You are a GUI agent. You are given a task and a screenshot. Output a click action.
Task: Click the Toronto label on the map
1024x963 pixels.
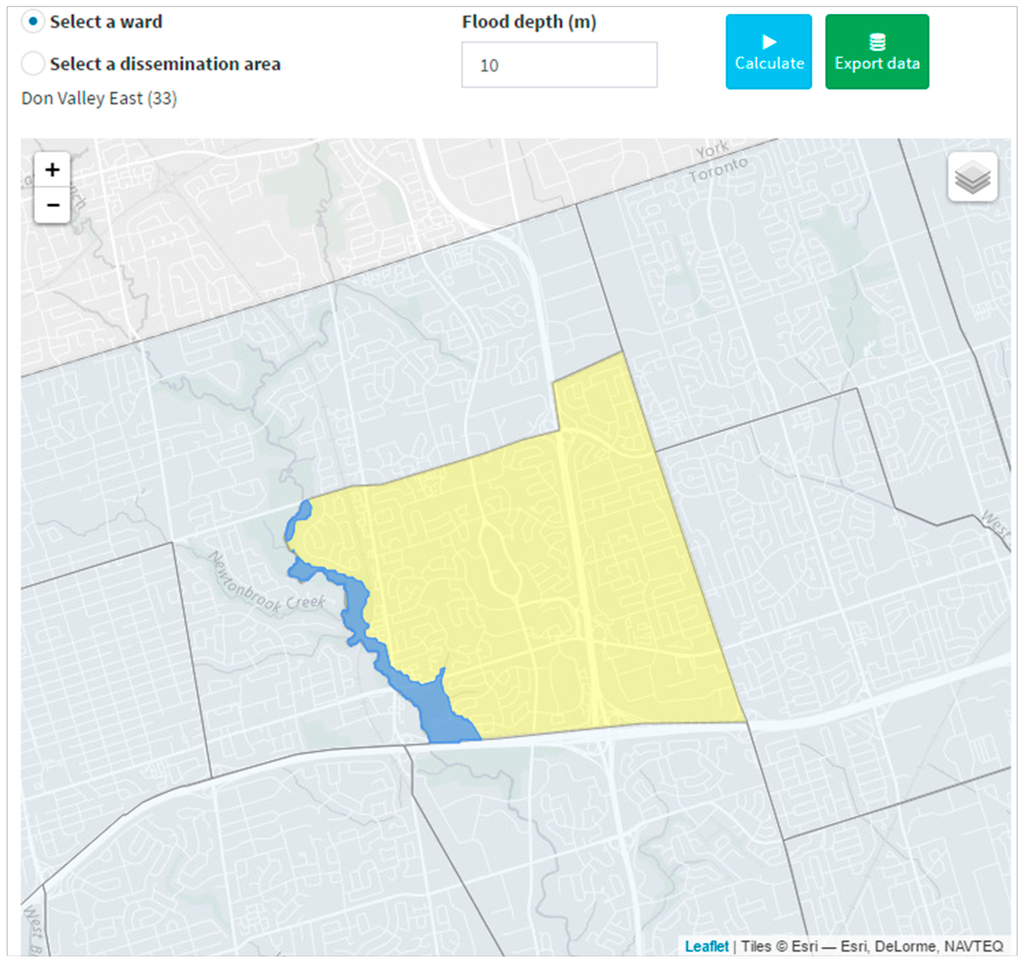(719, 169)
